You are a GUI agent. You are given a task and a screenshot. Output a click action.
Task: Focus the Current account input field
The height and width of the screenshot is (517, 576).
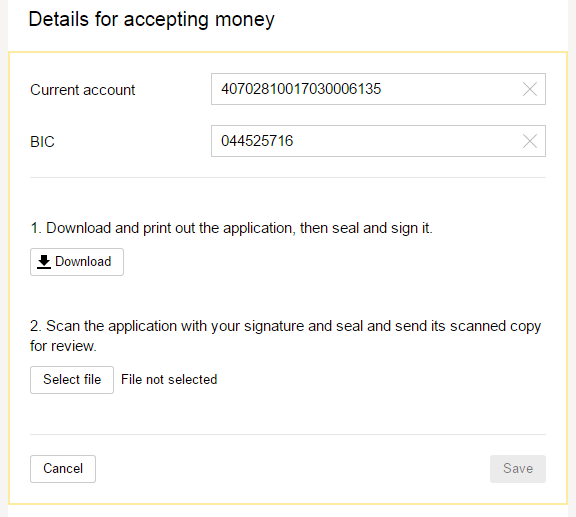coord(378,89)
